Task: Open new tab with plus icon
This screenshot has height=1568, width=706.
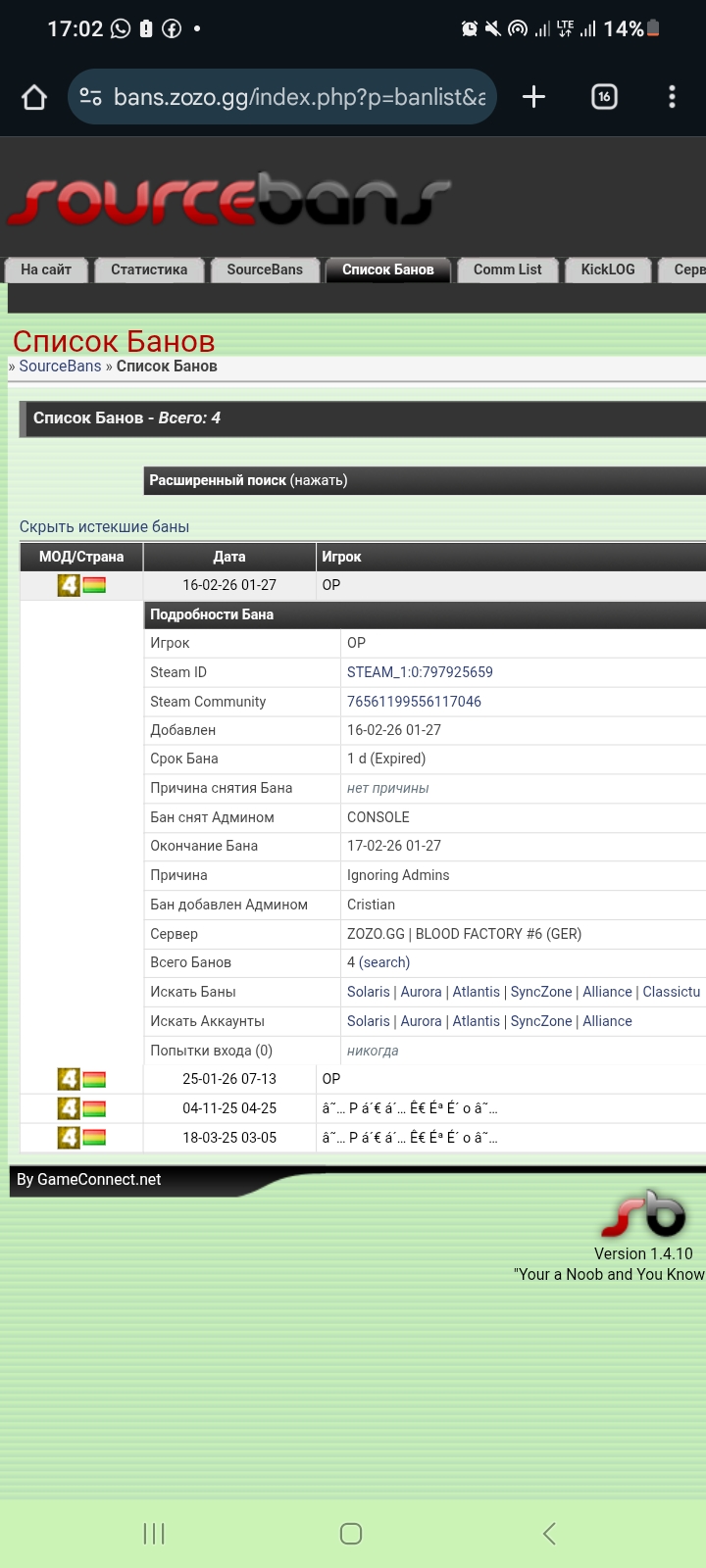Action: point(533,97)
